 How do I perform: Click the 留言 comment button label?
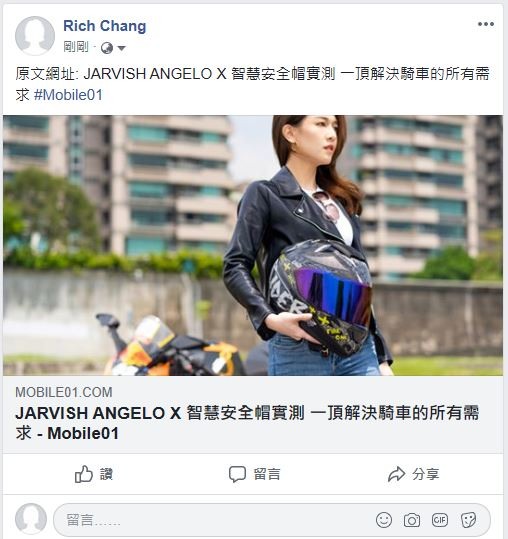click(267, 474)
